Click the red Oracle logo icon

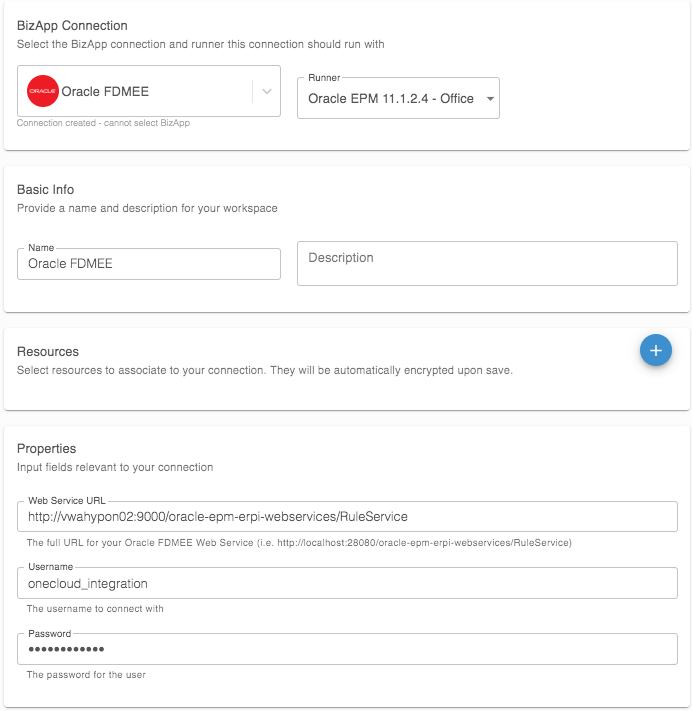pos(43,91)
